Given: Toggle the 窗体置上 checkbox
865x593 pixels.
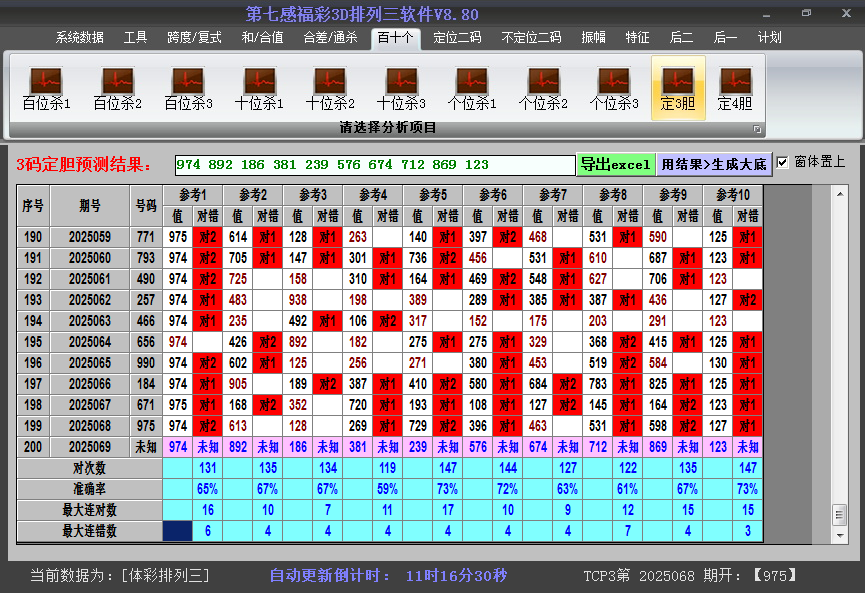Looking at the screenshot, I should pos(783,162).
